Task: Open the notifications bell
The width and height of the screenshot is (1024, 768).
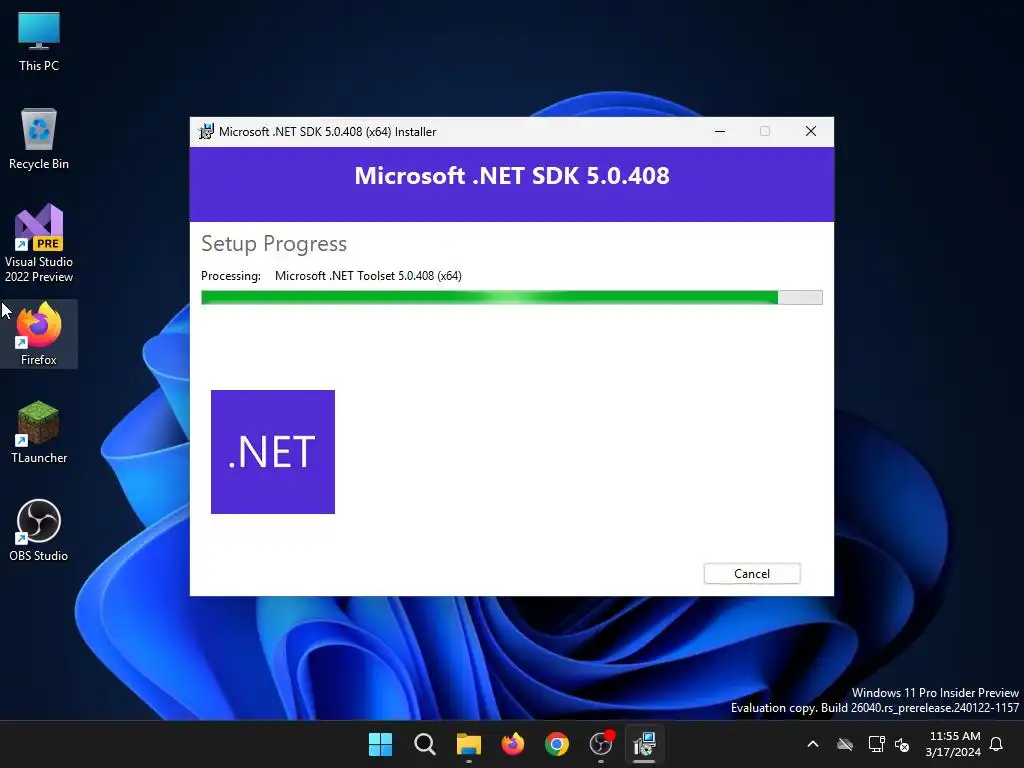Action: pyautogui.click(x=997, y=744)
